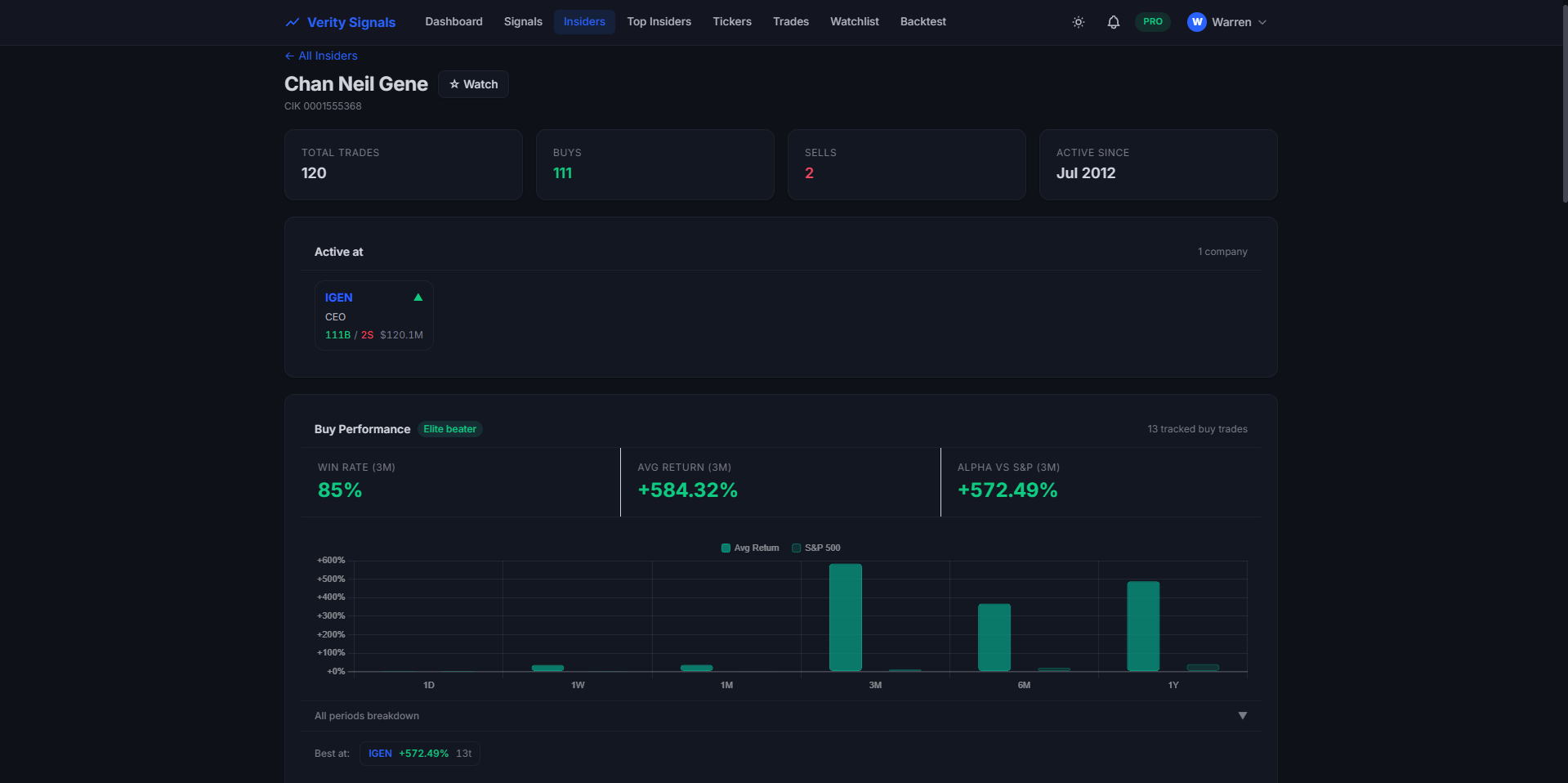The height and width of the screenshot is (783, 1568).
Task: Open the Top Insiders tab
Action: (659, 22)
